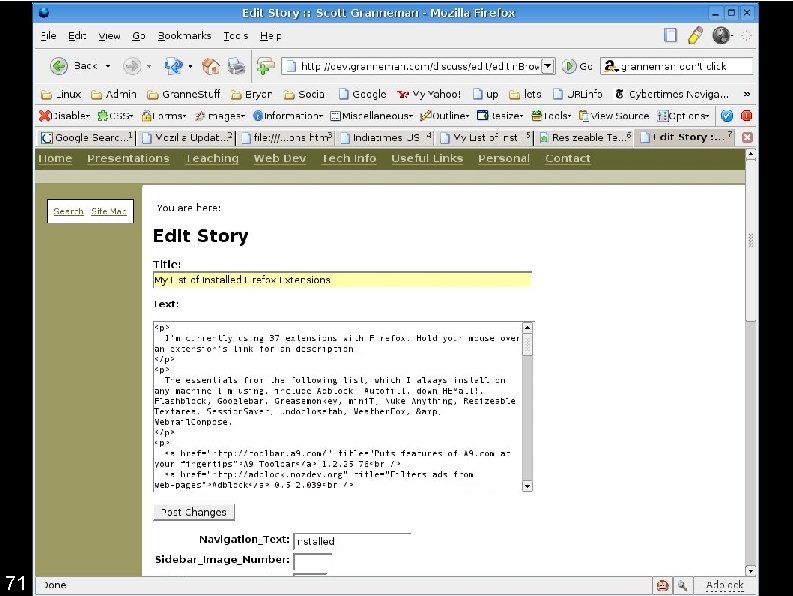Open the My Yahoo! bookmark

pyautogui.click(x=429, y=94)
